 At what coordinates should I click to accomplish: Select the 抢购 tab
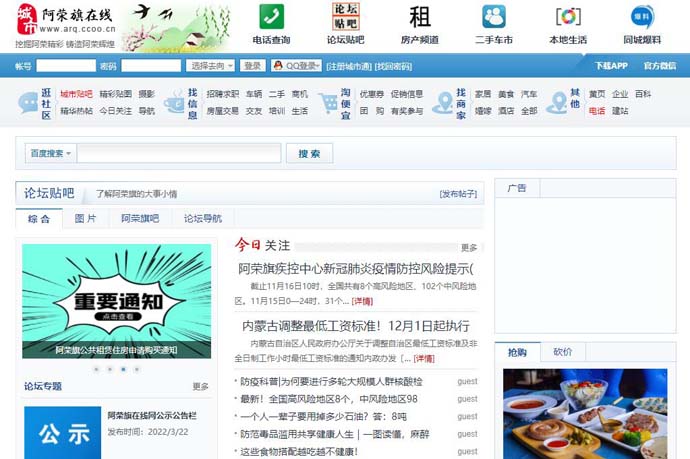[x=518, y=353]
